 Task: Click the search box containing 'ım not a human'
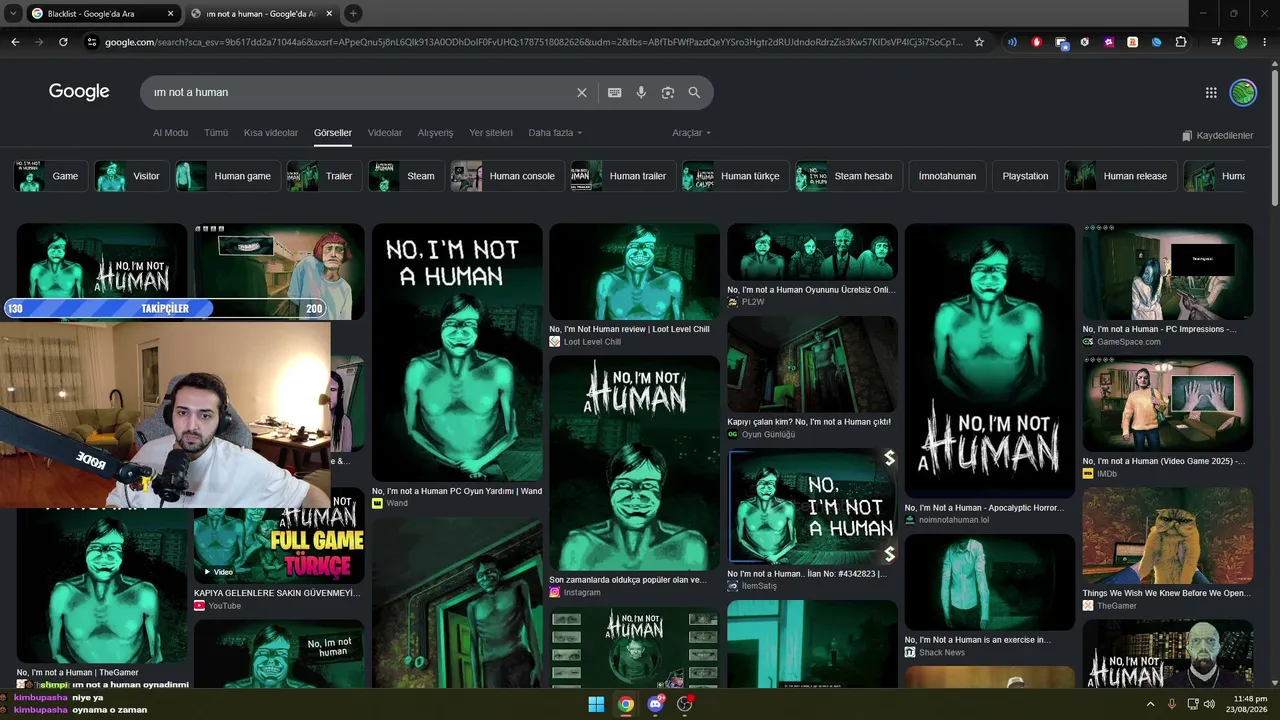360,92
